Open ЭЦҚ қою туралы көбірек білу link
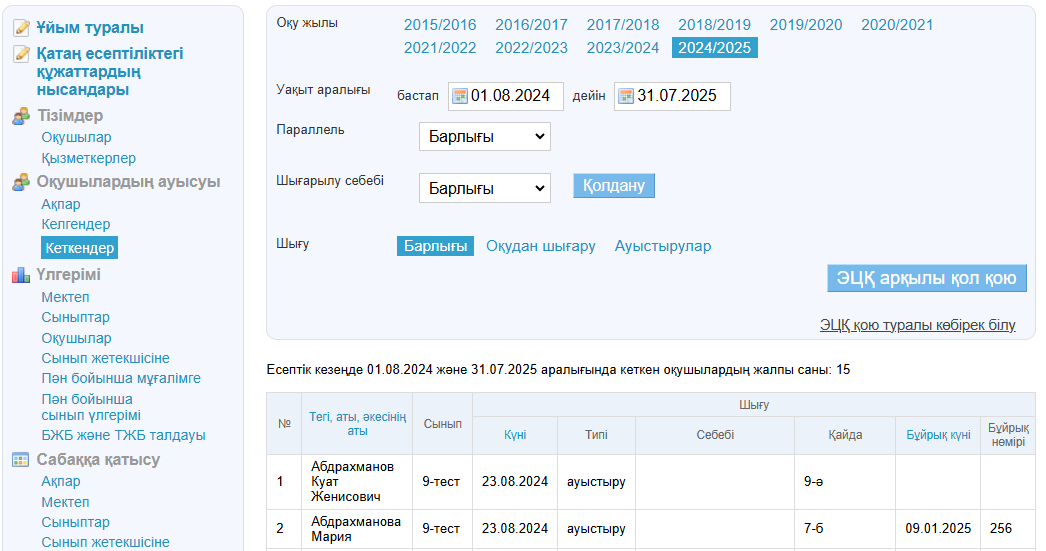The width and height of the screenshot is (1046, 551). pyautogui.click(x=917, y=325)
